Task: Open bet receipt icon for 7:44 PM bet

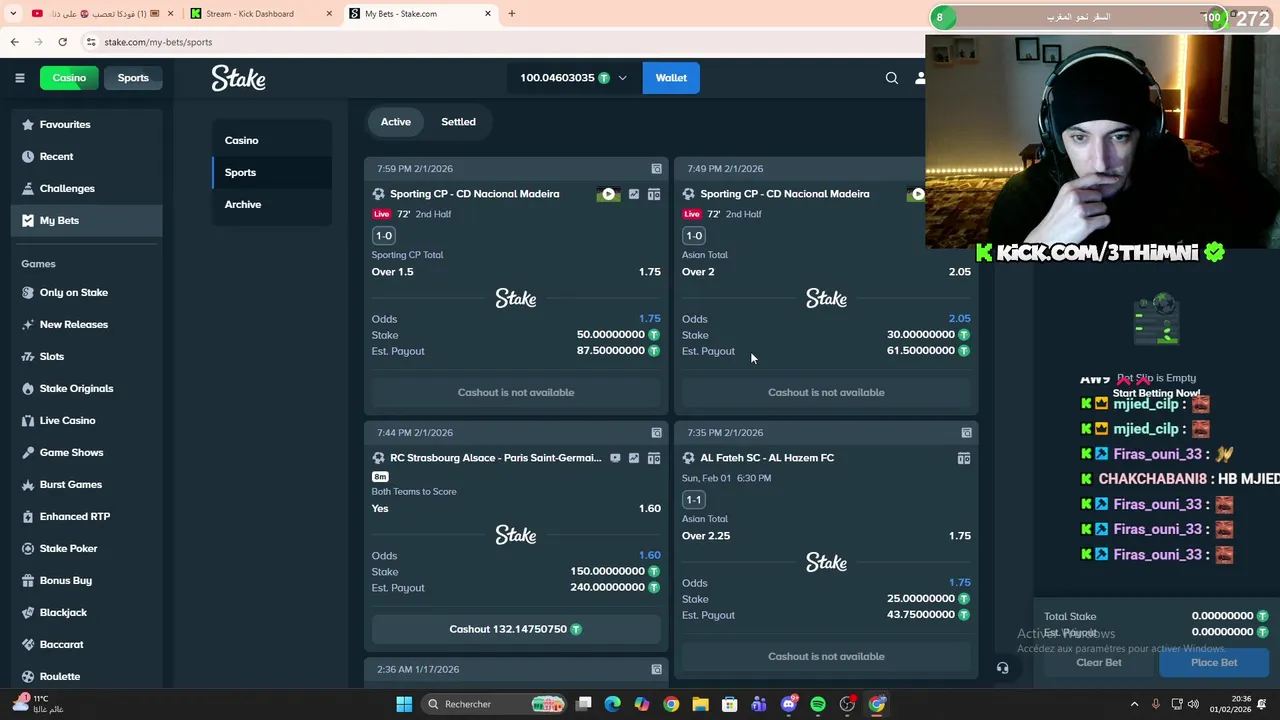Action: coord(656,433)
